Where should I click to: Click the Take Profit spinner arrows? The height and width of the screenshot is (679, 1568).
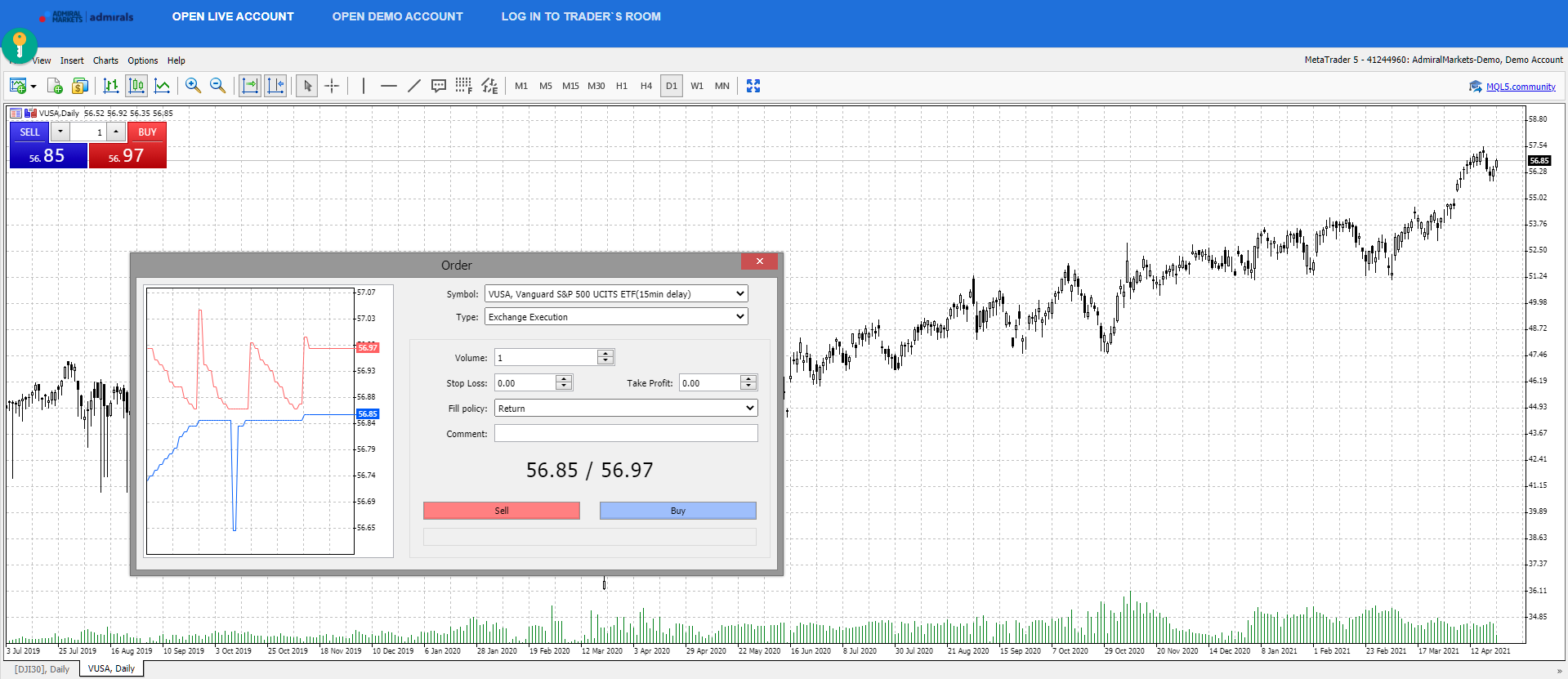coord(748,382)
